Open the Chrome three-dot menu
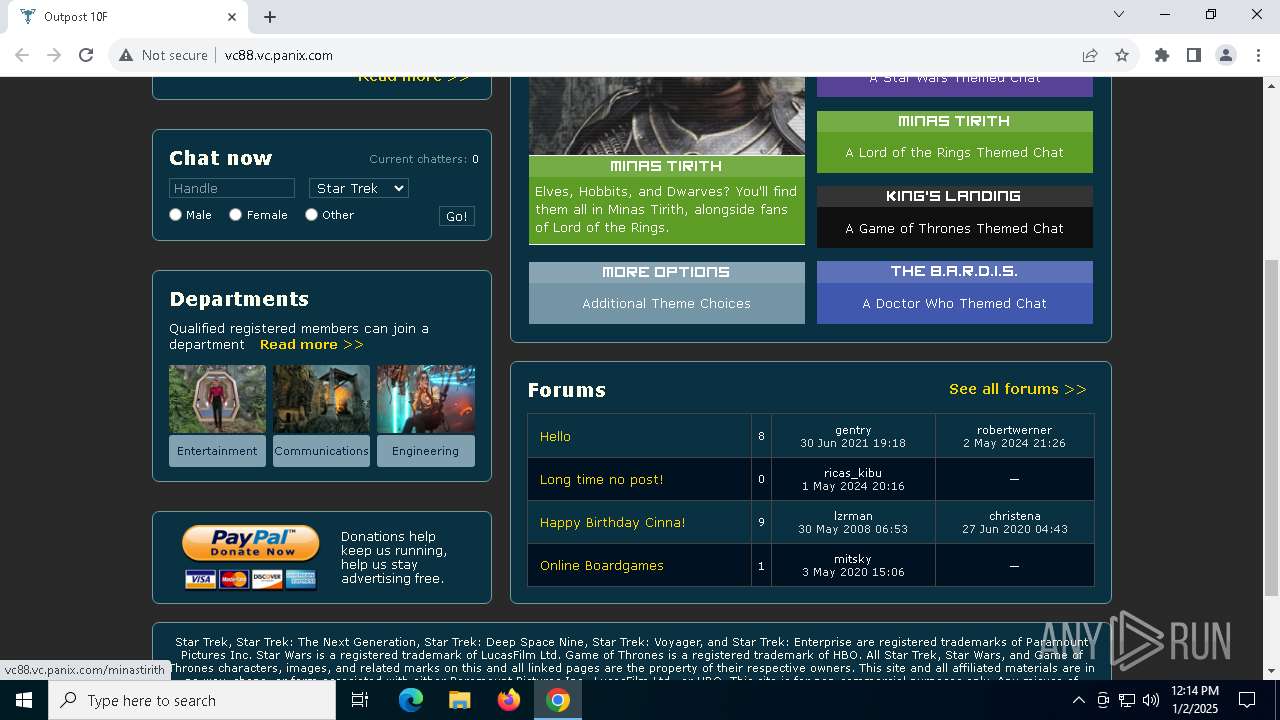Image resolution: width=1280 pixels, height=720 pixels. [1257, 55]
